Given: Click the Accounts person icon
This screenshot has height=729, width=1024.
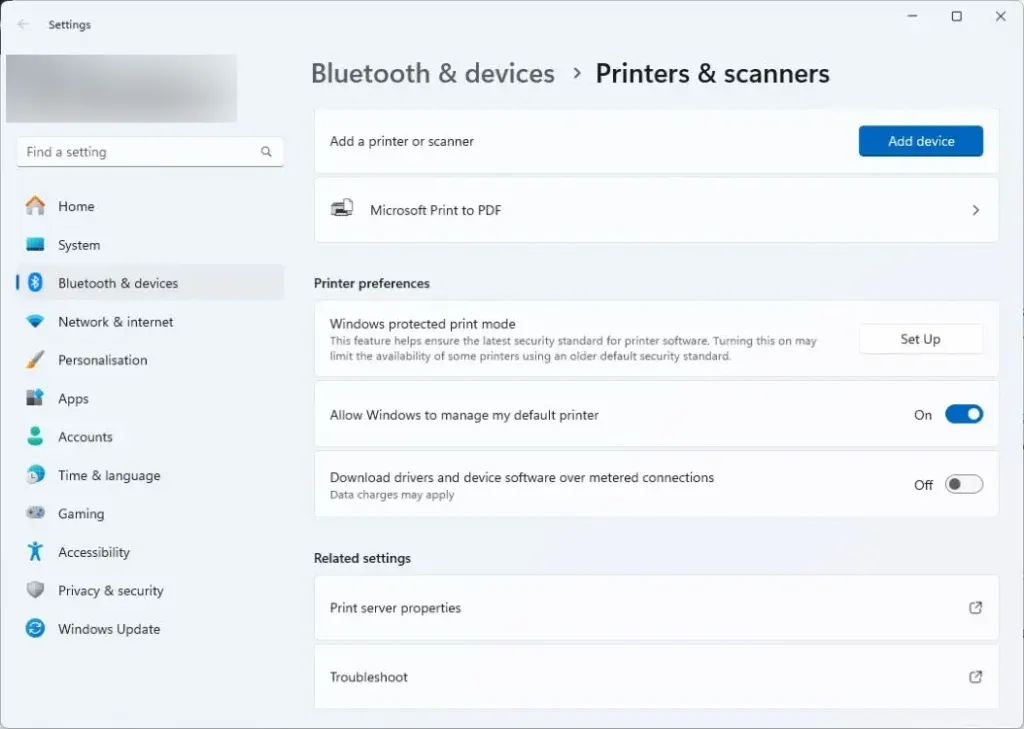Looking at the screenshot, I should [35, 437].
